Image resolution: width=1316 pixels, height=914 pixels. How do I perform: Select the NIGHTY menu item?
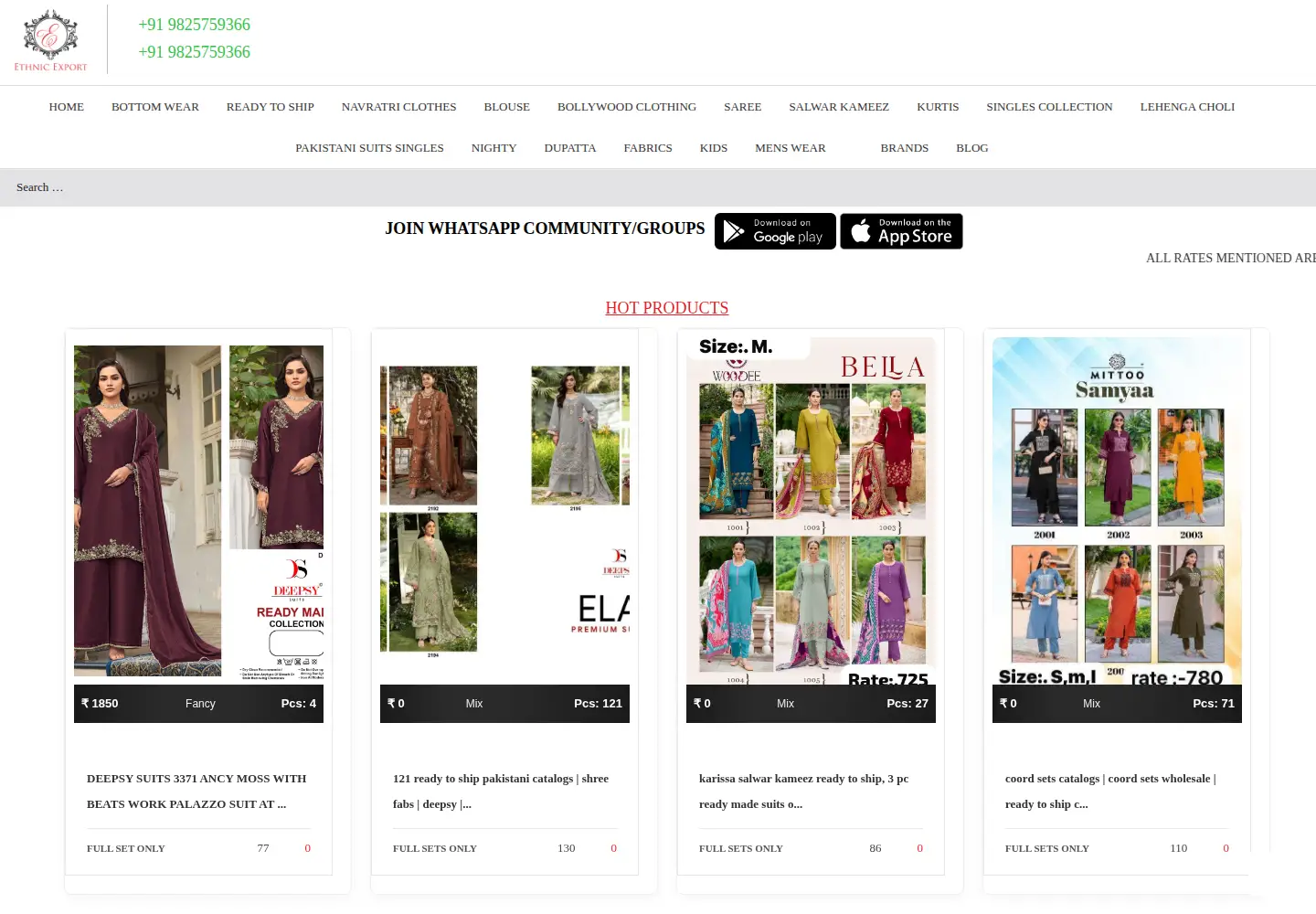[x=494, y=148]
